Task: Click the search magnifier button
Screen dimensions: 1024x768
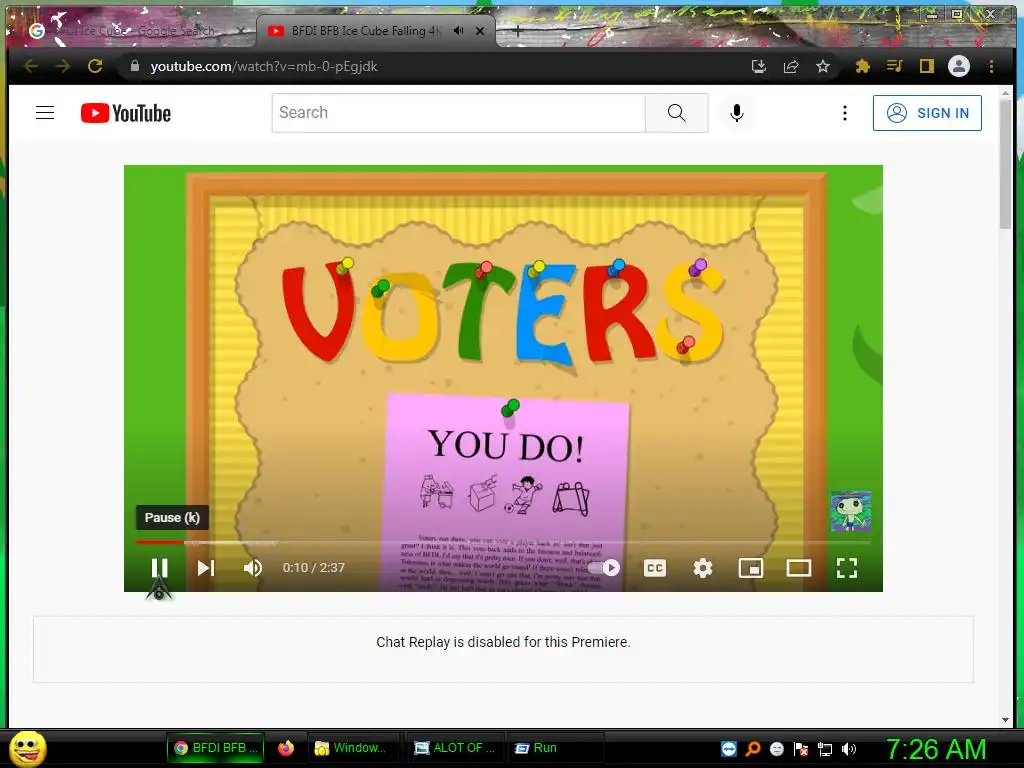Action: click(x=677, y=112)
